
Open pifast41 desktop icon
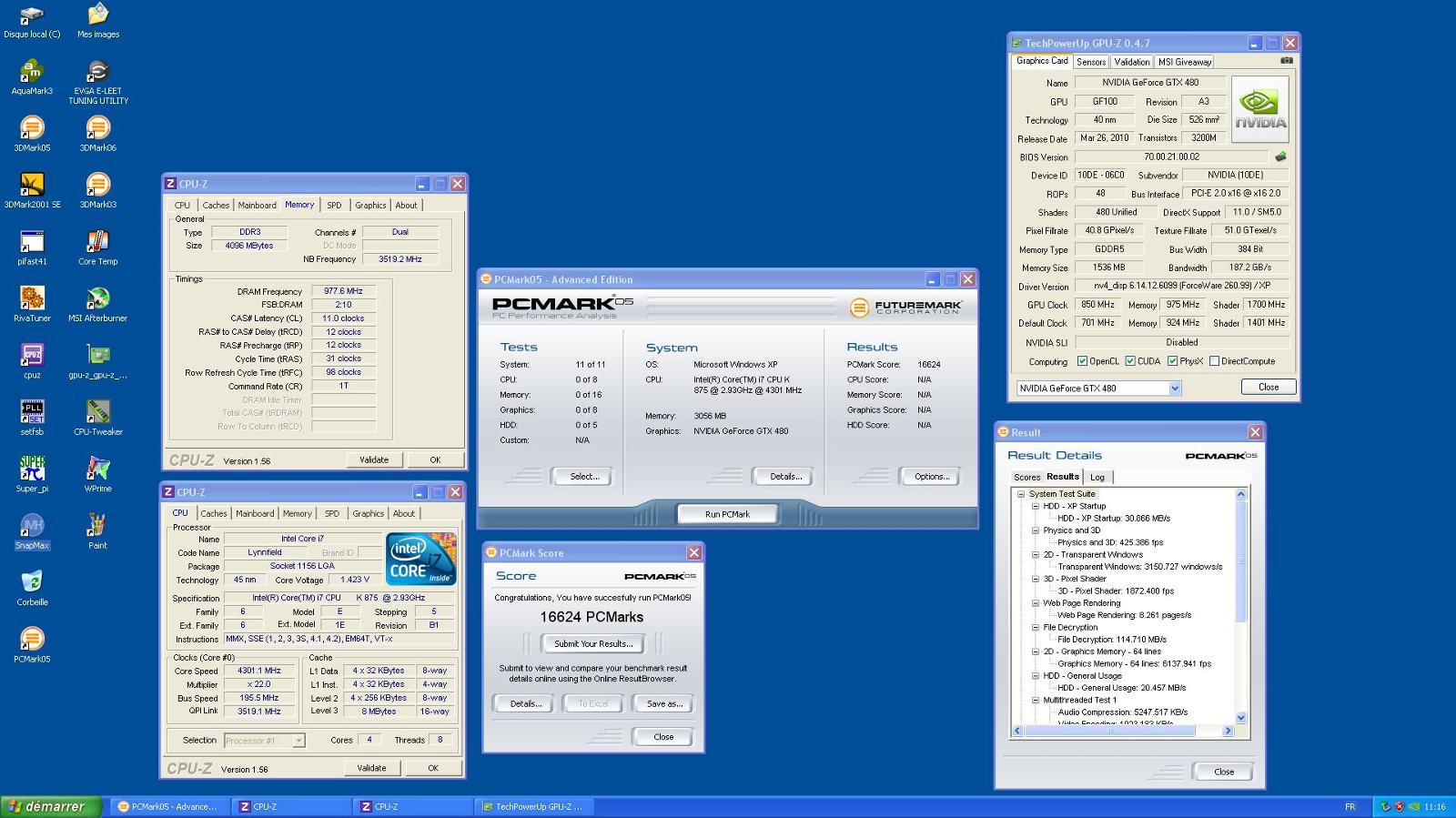(x=32, y=247)
